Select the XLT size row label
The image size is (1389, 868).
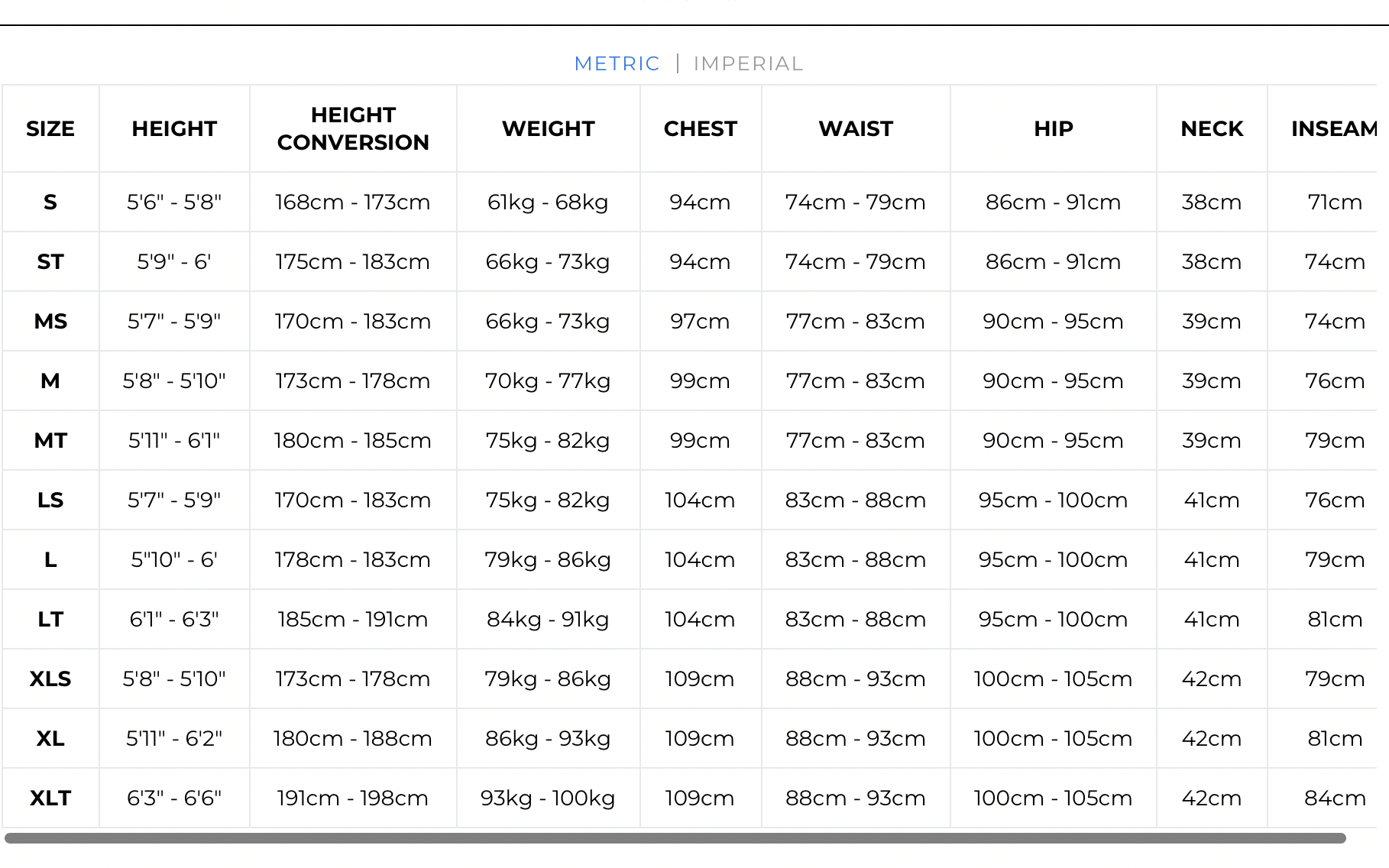50,798
